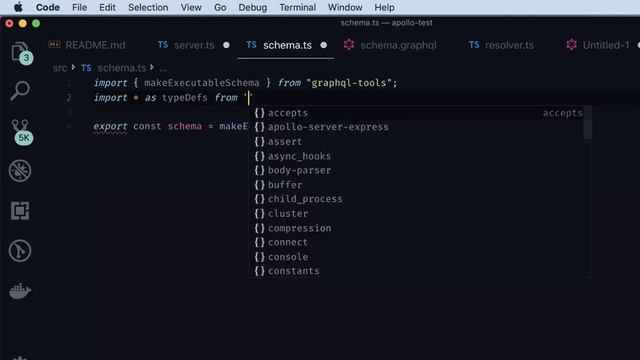640x360 pixels.
Task: Open the Debug bug icon in activity bar
Action: click(x=20, y=171)
